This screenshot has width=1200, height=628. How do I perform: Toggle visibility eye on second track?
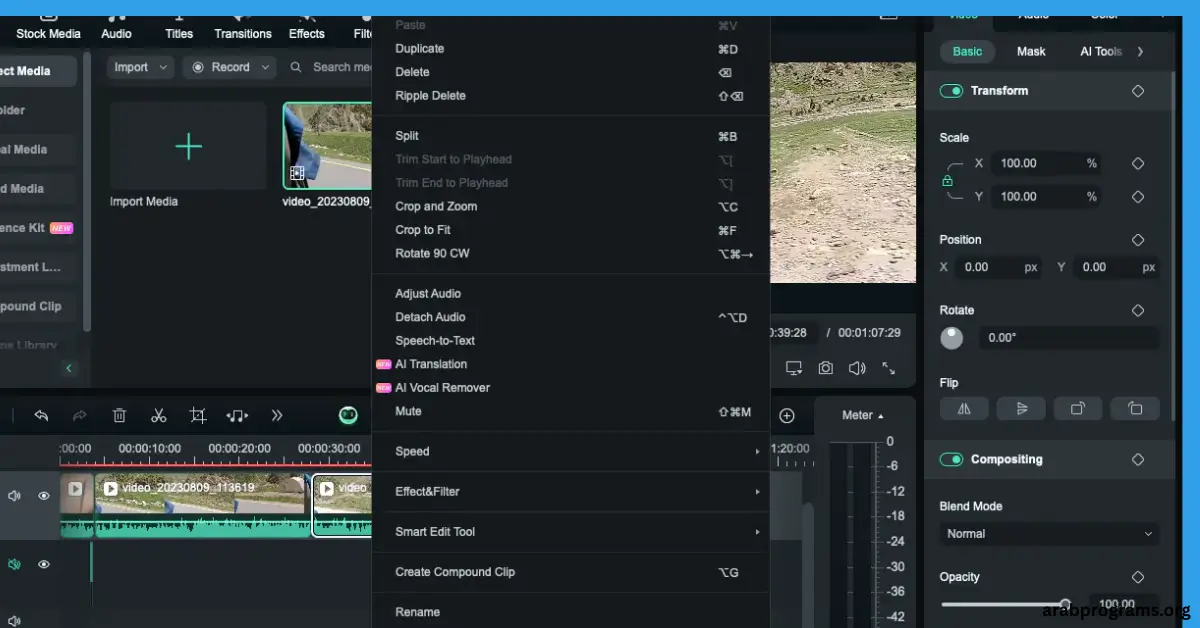tap(44, 564)
